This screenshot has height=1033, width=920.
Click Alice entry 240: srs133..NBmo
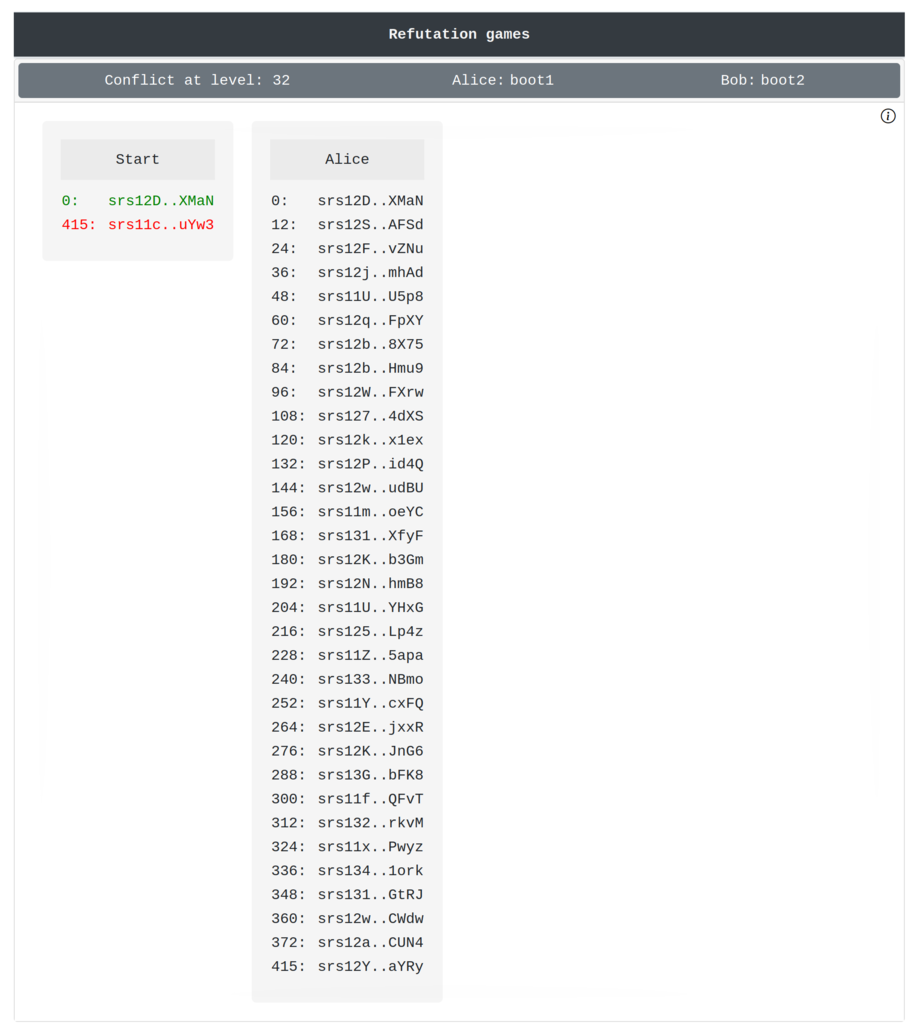point(347,680)
